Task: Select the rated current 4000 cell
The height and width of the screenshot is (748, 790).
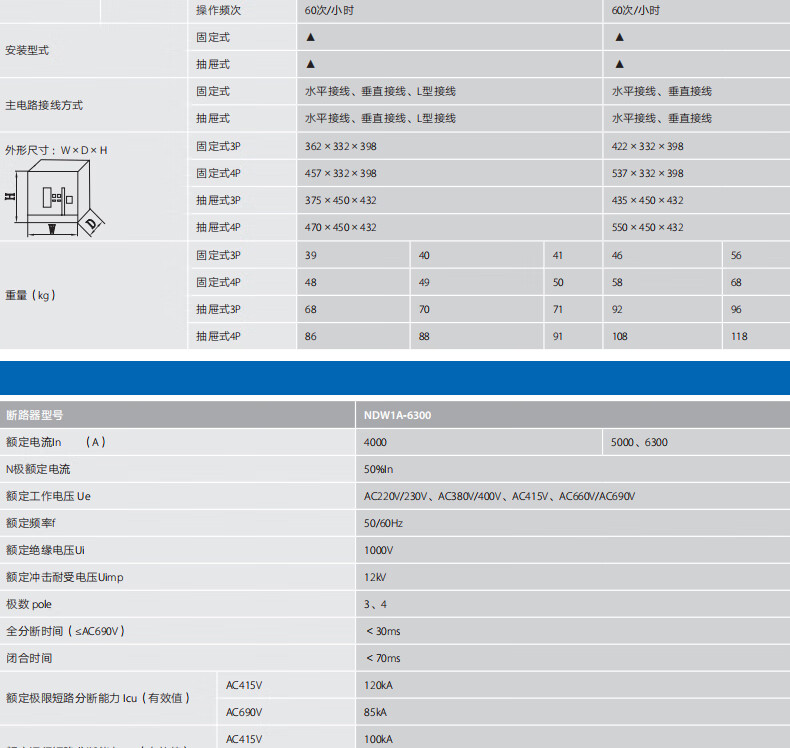Action: coord(375,442)
